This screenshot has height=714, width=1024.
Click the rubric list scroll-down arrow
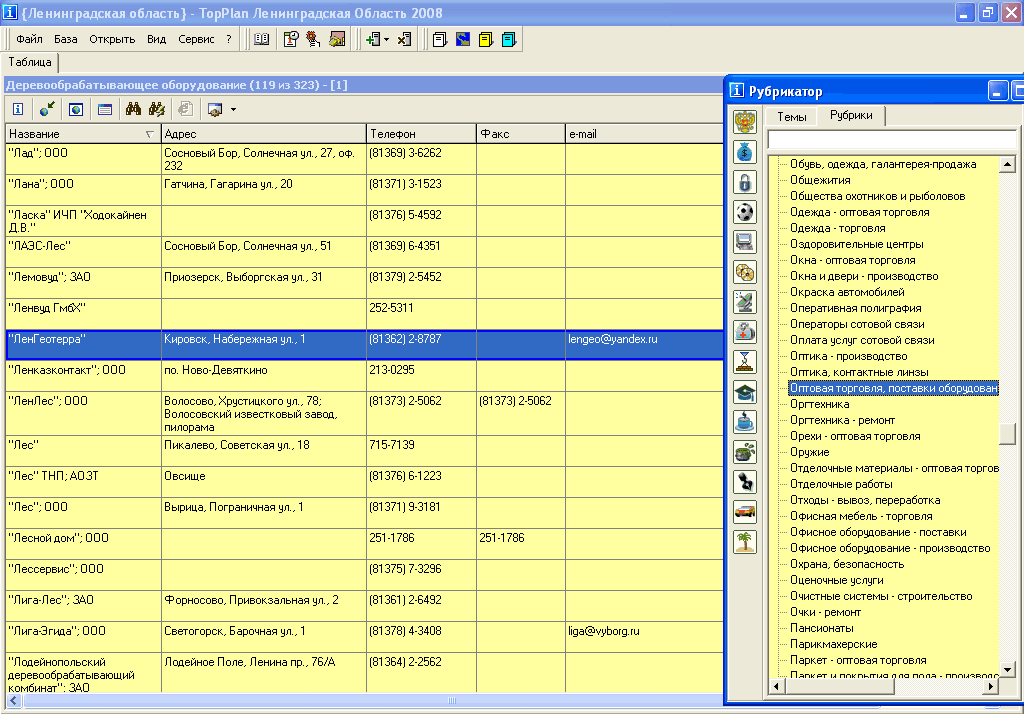(1007, 670)
